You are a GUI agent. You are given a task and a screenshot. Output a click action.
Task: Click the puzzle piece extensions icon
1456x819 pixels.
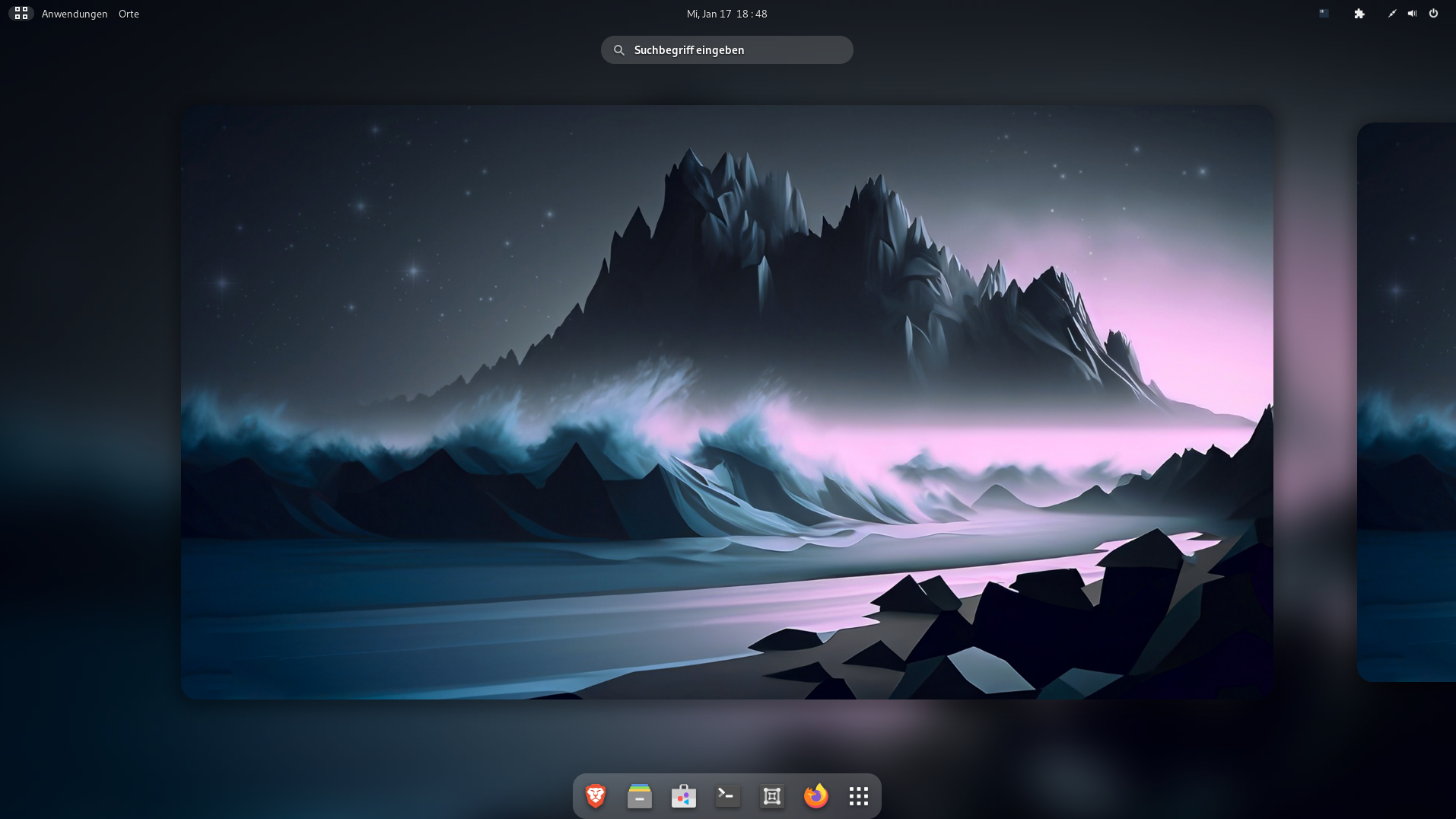[x=1359, y=14]
